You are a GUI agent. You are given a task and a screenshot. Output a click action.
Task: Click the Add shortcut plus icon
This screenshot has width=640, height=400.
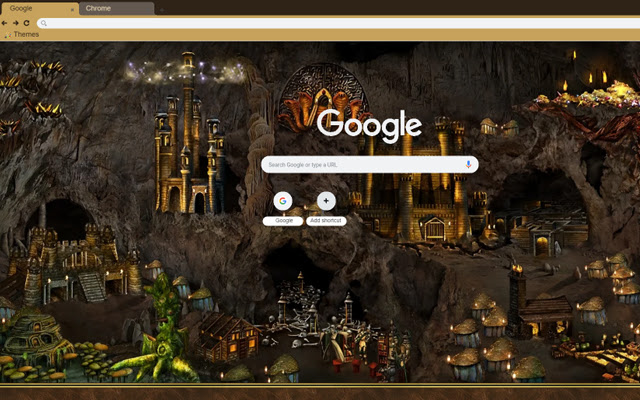326,201
